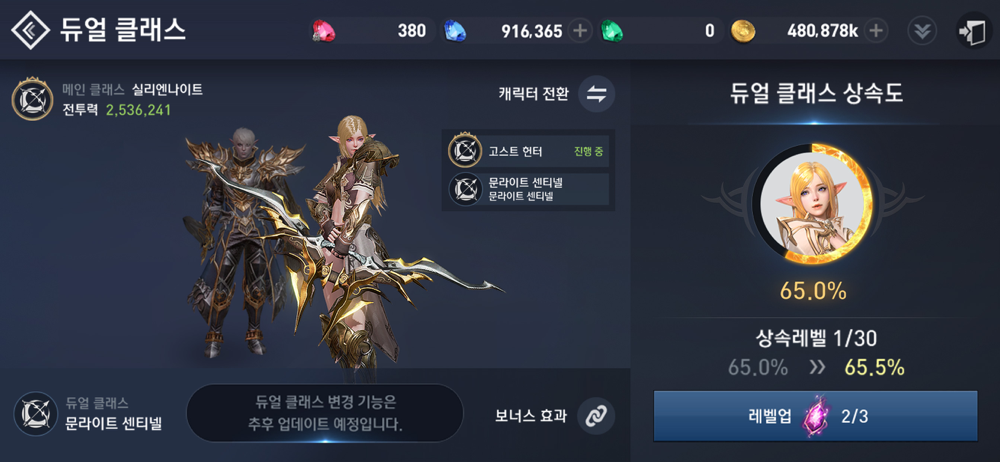Tap the green emerald currency icon

(612, 31)
